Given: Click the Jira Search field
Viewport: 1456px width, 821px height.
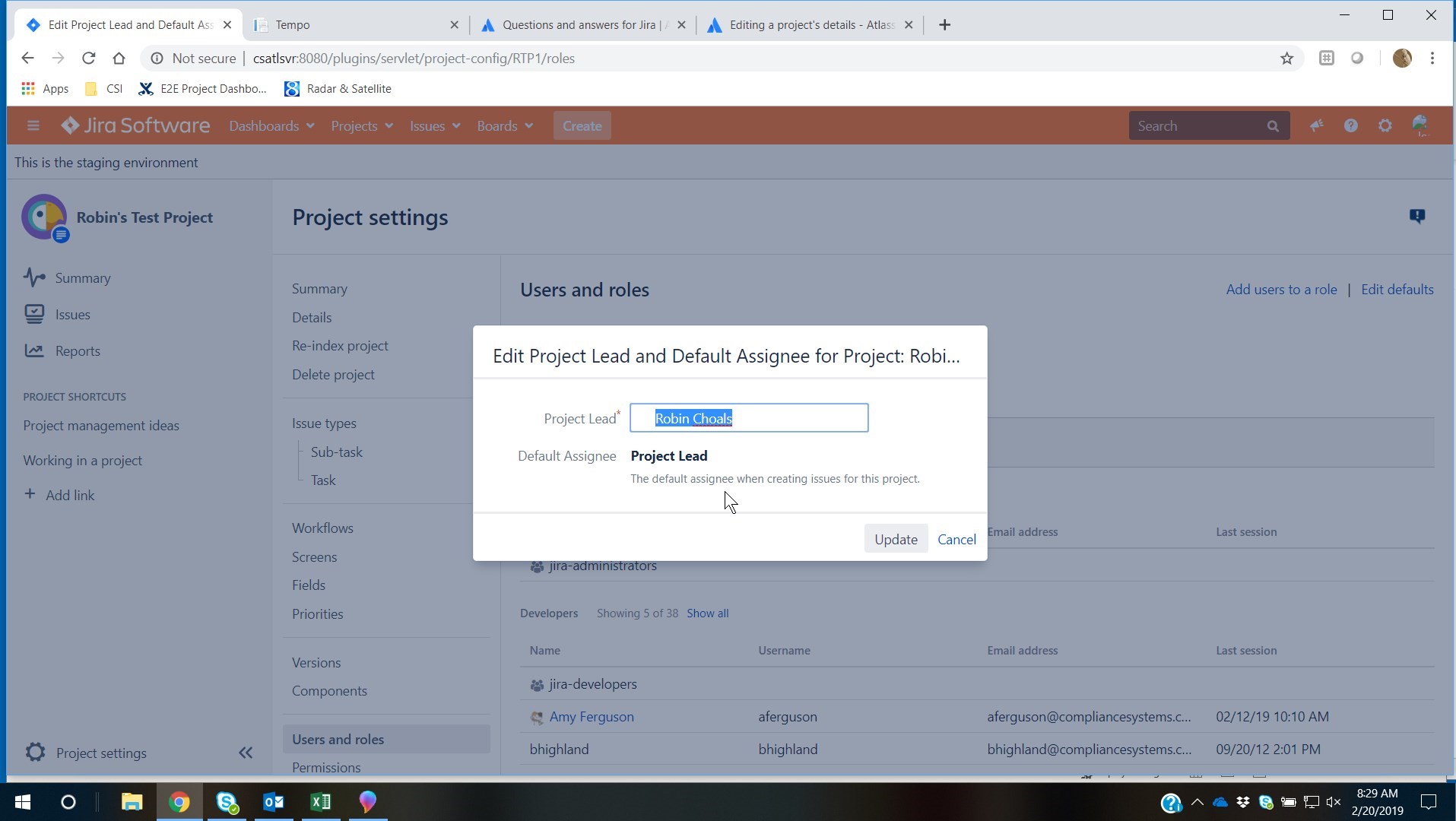Looking at the screenshot, I should (1209, 125).
